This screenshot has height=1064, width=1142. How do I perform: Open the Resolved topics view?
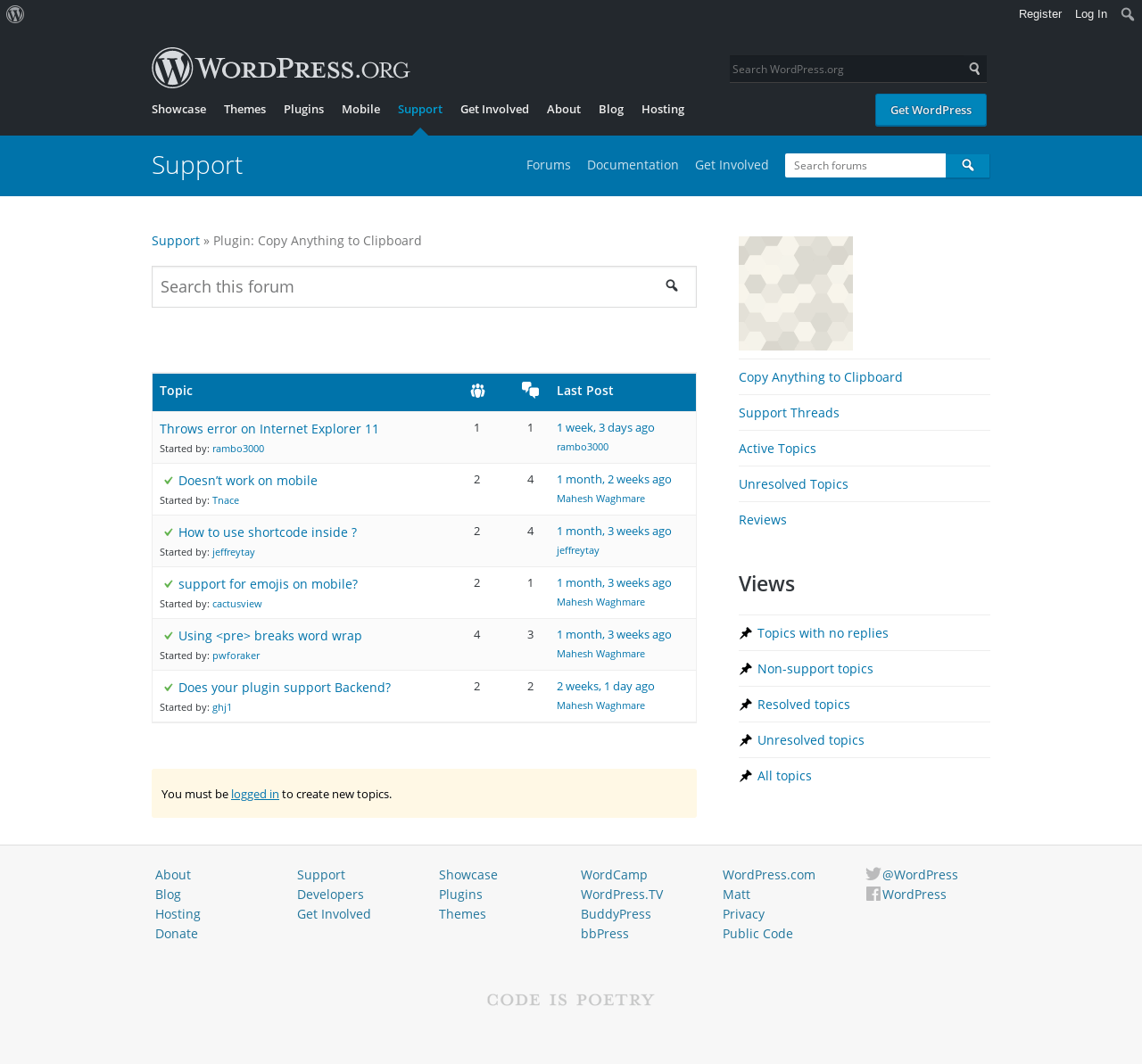click(804, 705)
